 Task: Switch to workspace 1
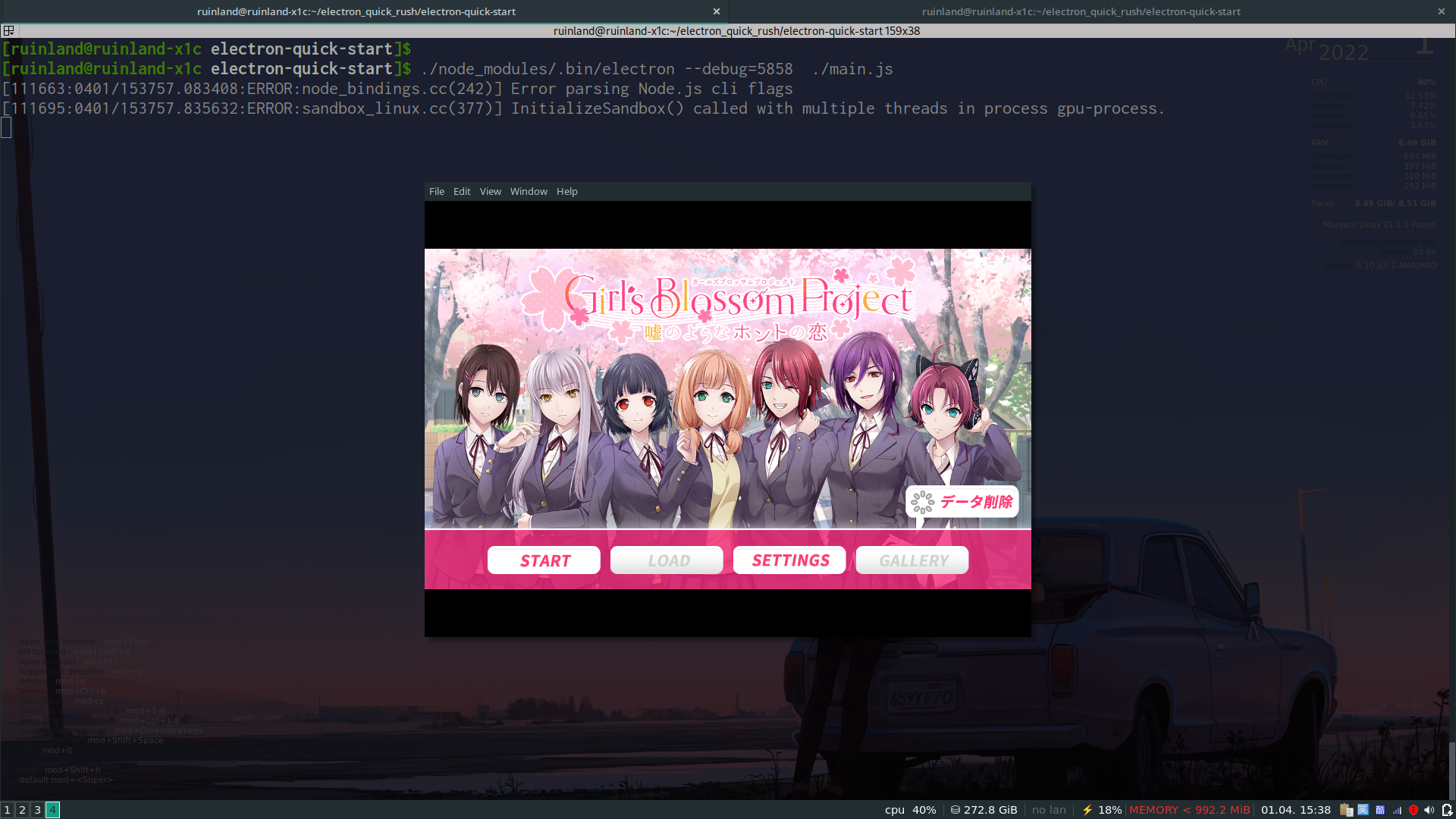(x=8, y=810)
